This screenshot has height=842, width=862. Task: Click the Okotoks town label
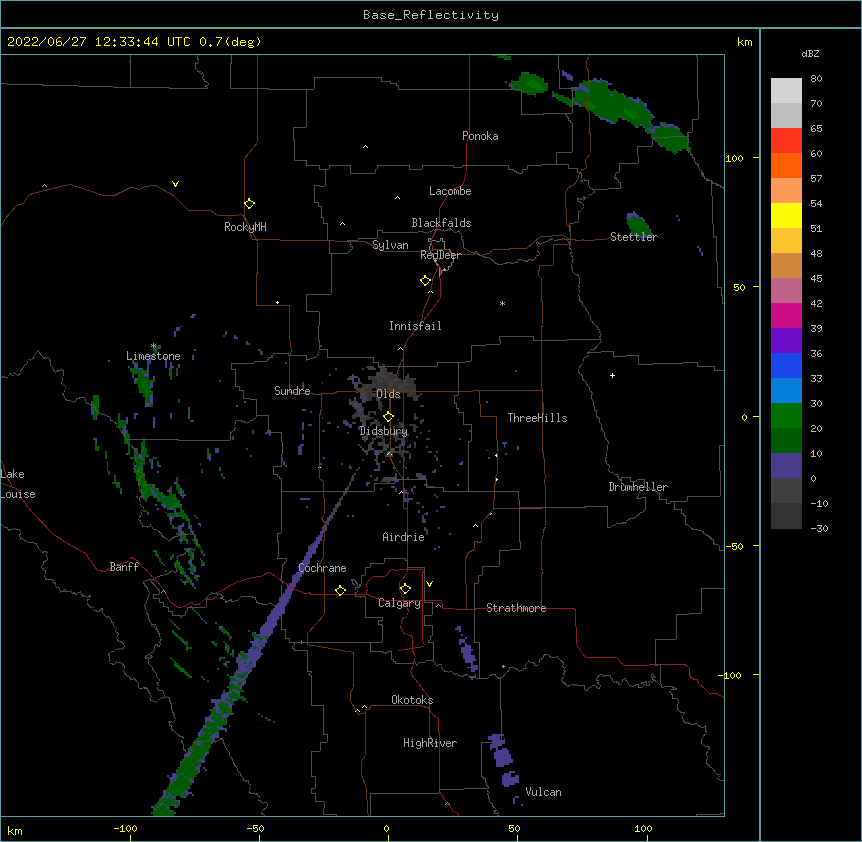(412, 700)
